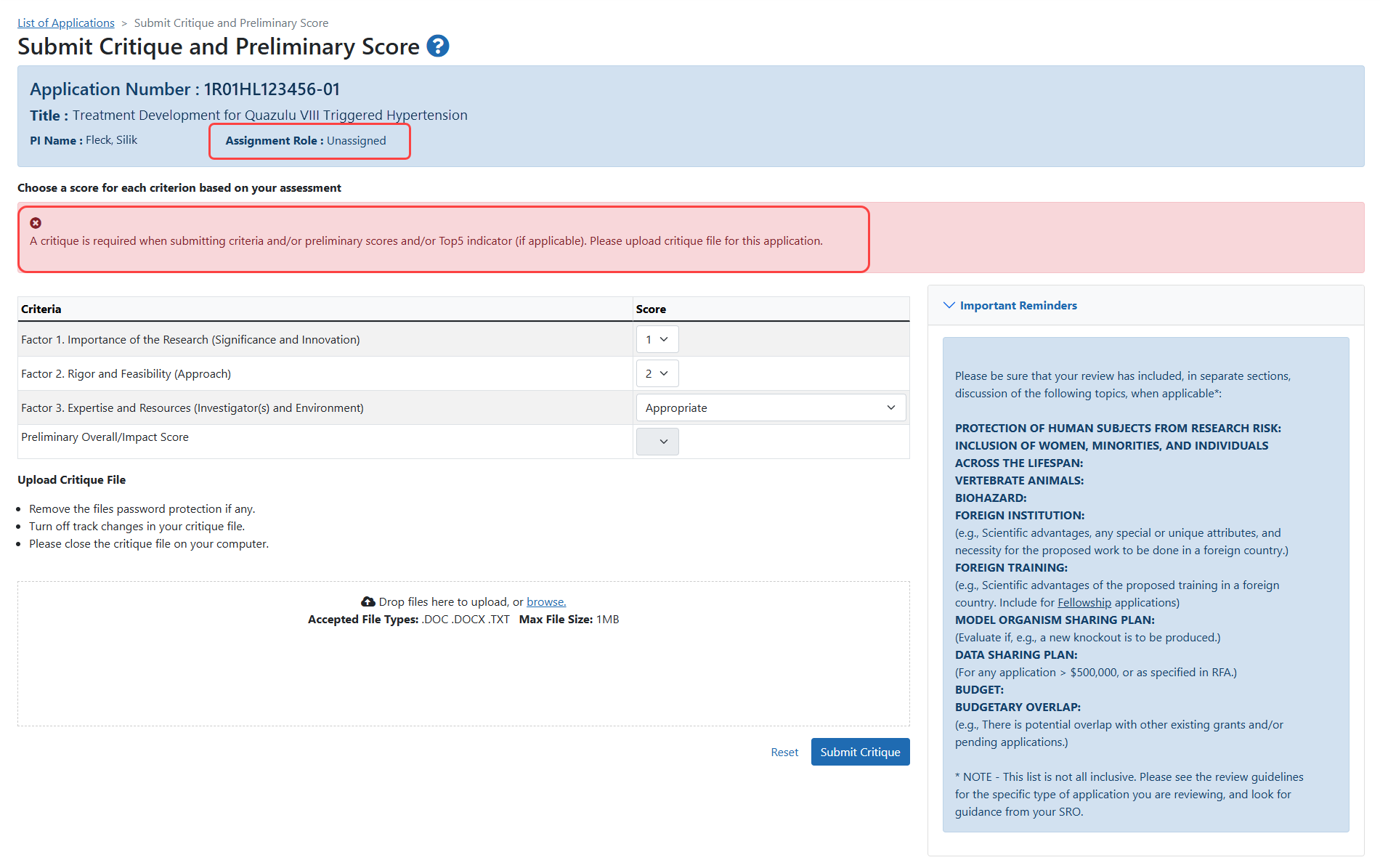Click the VERTEBRATE ANIMALS reminder
Screen dimensions: 1380x868
(x=1019, y=481)
